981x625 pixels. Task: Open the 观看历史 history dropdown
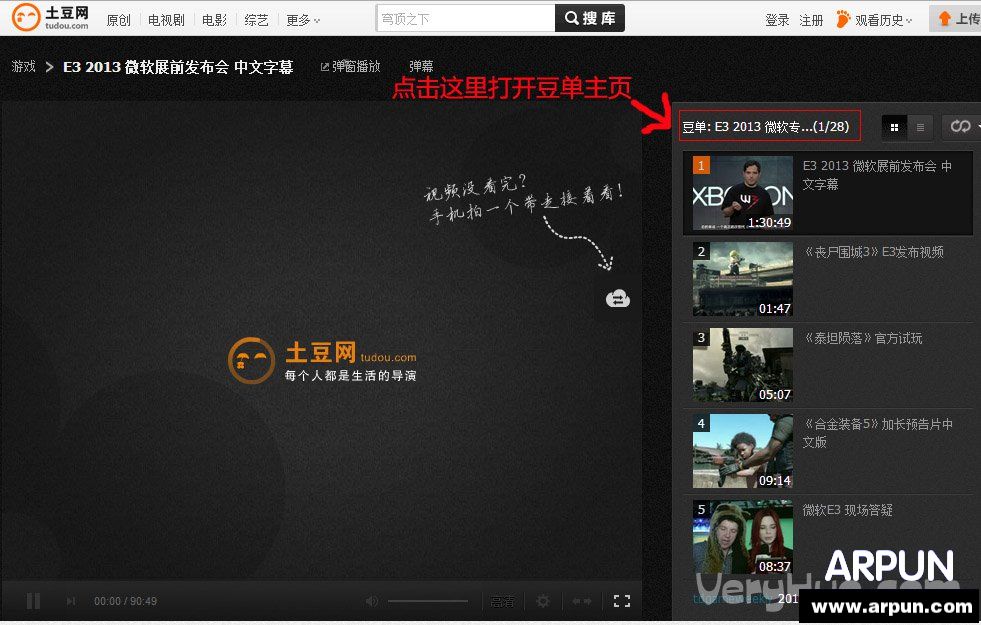pyautogui.click(x=878, y=18)
